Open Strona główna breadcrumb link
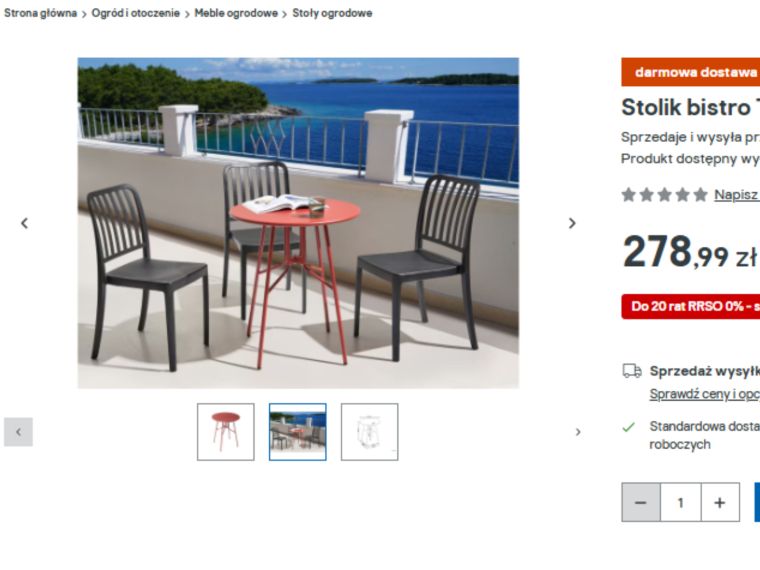 (x=41, y=13)
